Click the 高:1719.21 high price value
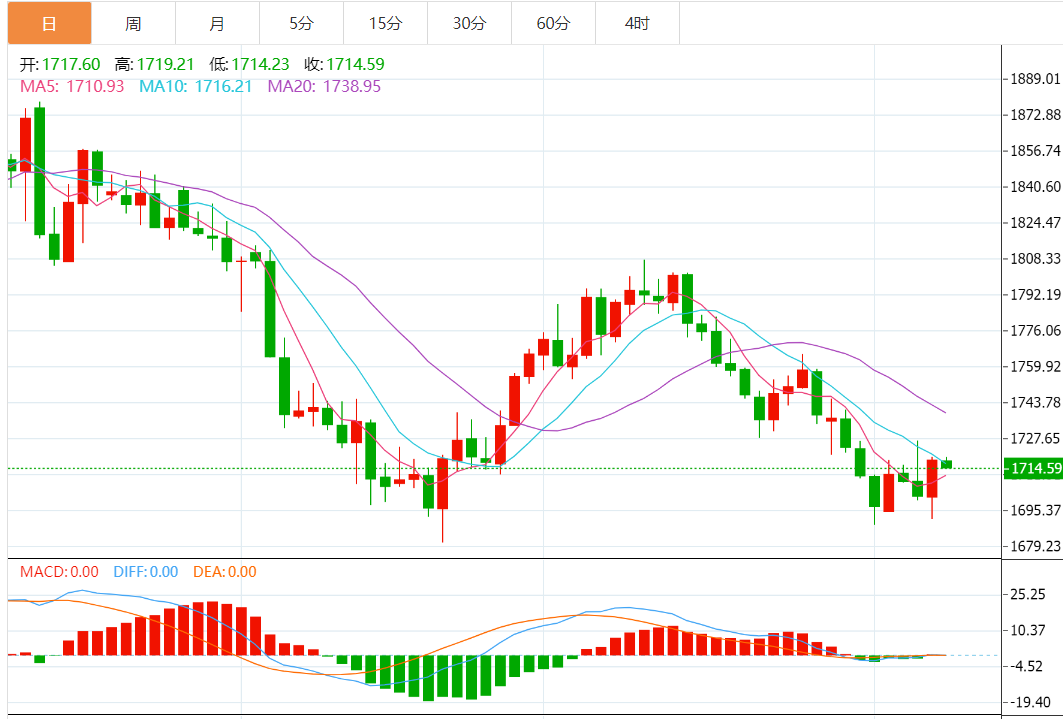The image size is (1063, 719). click(155, 64)
